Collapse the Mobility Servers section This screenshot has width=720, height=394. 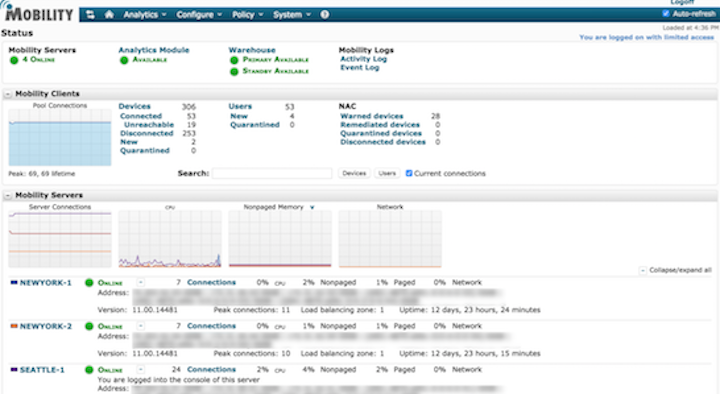pyautogui.click(x=8, y=196)
